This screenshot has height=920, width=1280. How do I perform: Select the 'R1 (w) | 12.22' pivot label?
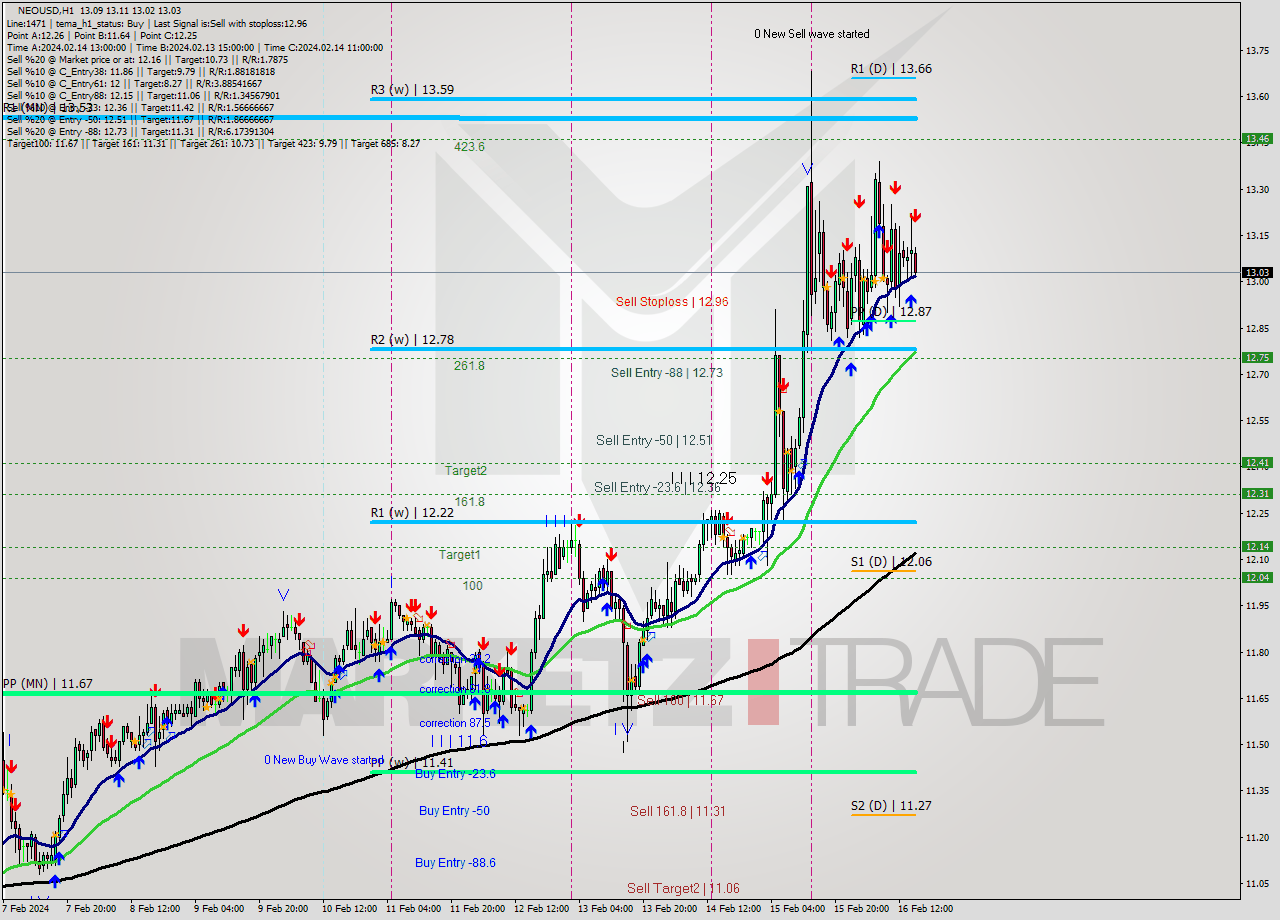point(412,512)
